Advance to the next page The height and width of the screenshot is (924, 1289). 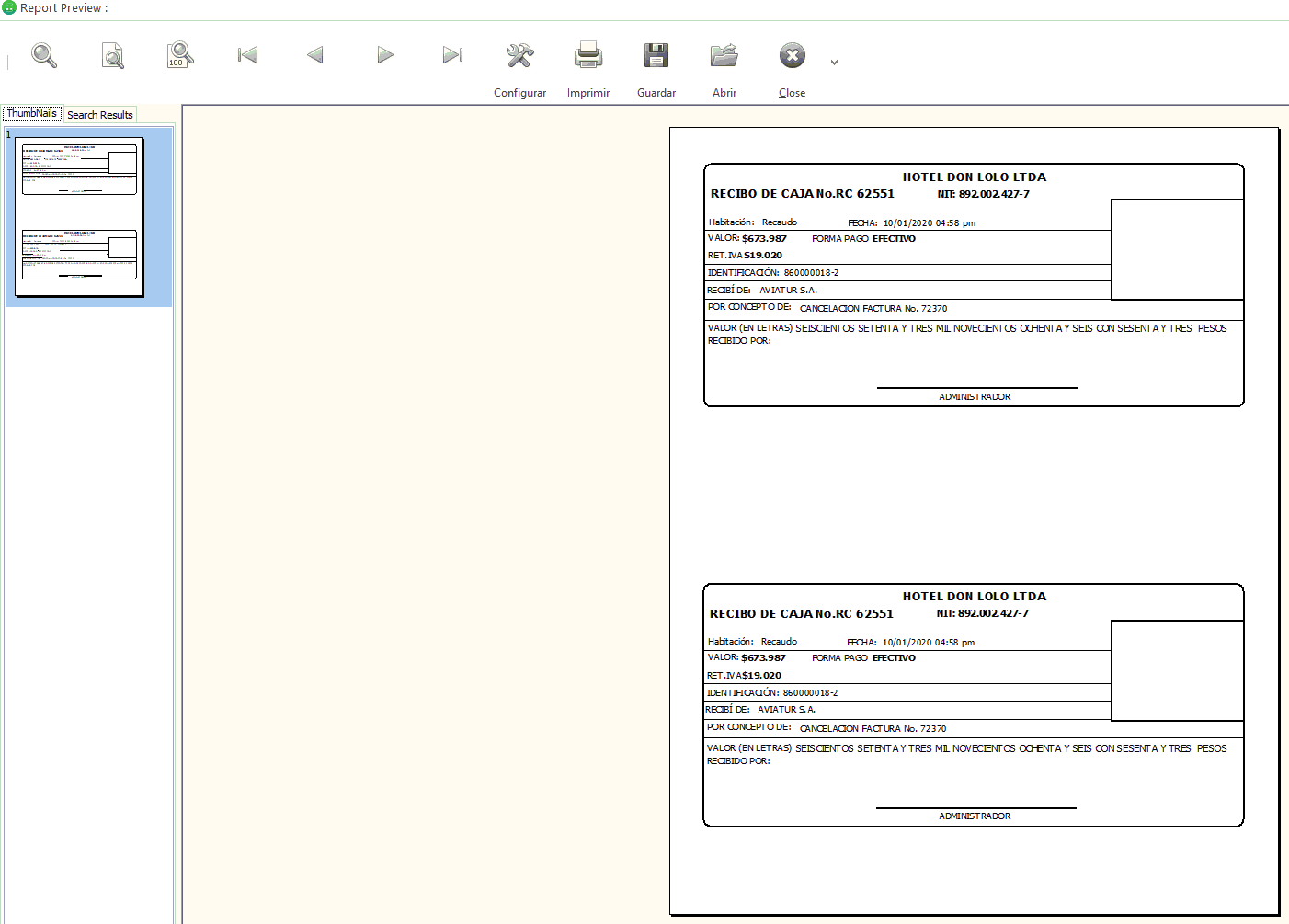pyautogui.click(x=384, y=55)
